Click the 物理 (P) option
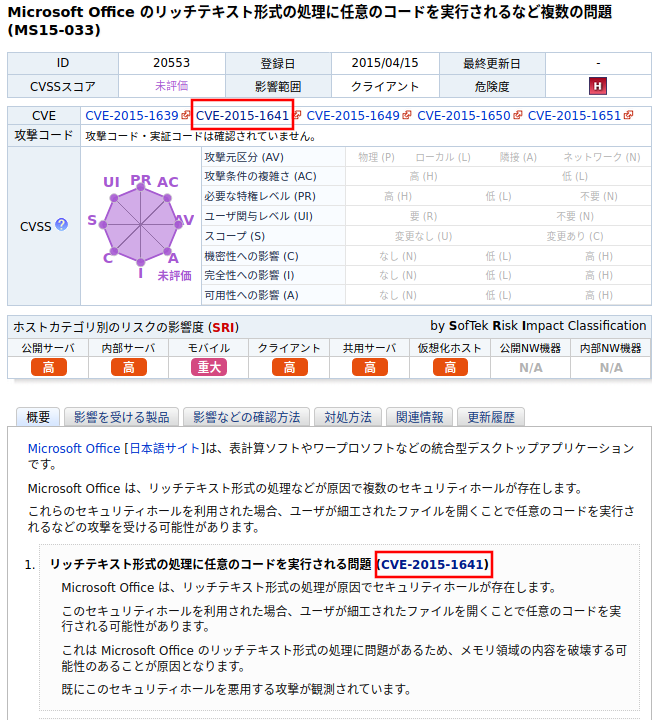 click(377, 157)
